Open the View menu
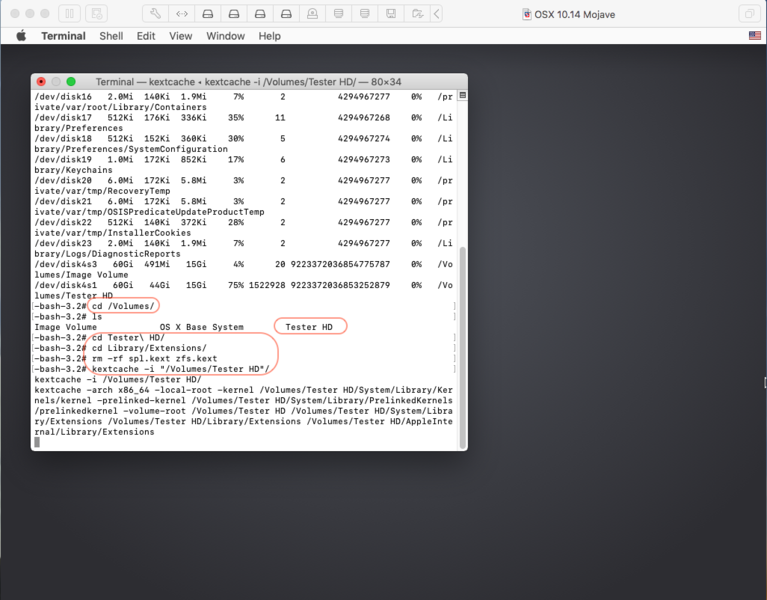The height and width of the screenshot is (600, 767). pos(180,36)
